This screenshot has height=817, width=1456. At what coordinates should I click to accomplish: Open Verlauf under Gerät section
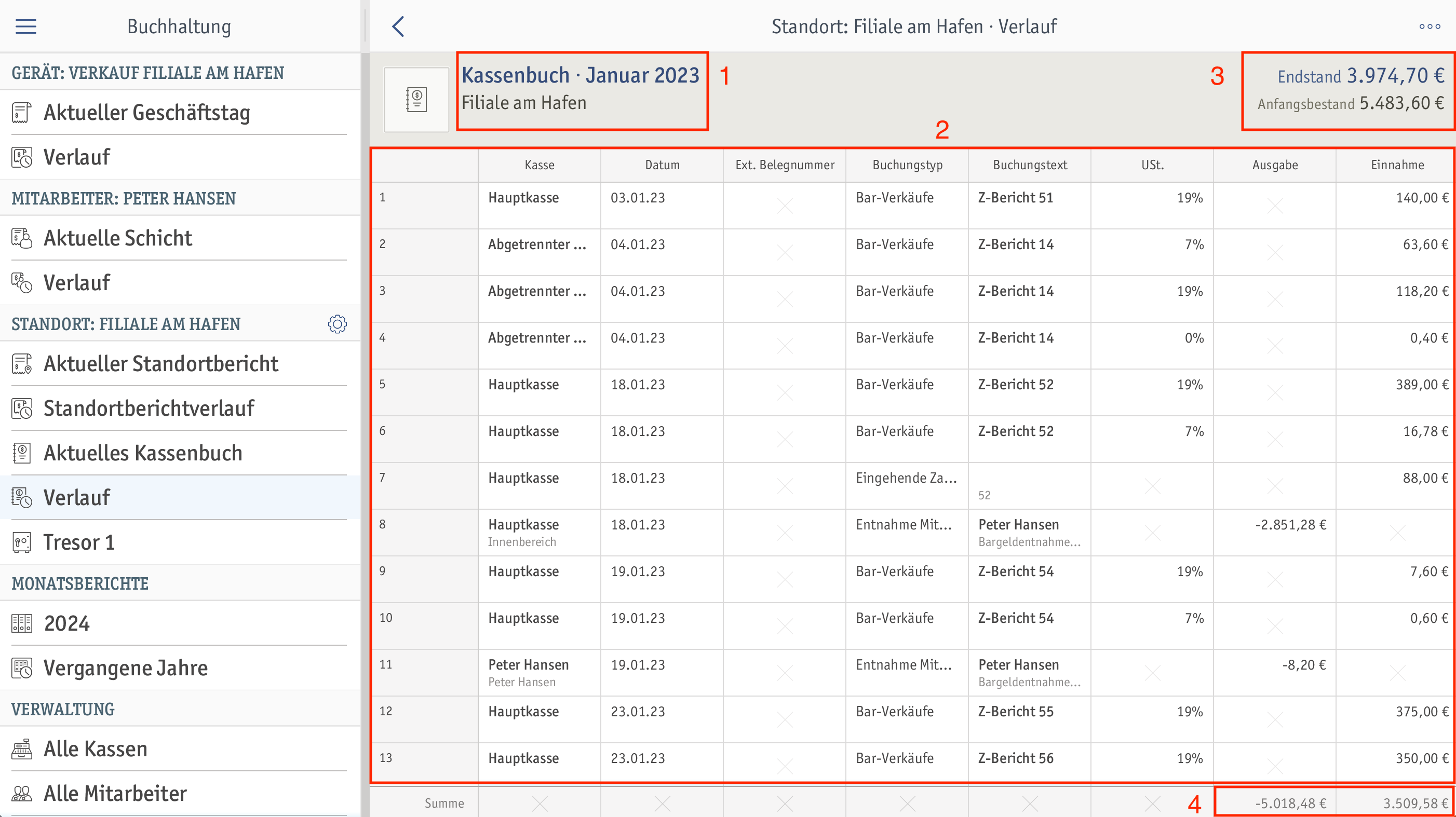[x=180, y=157]
